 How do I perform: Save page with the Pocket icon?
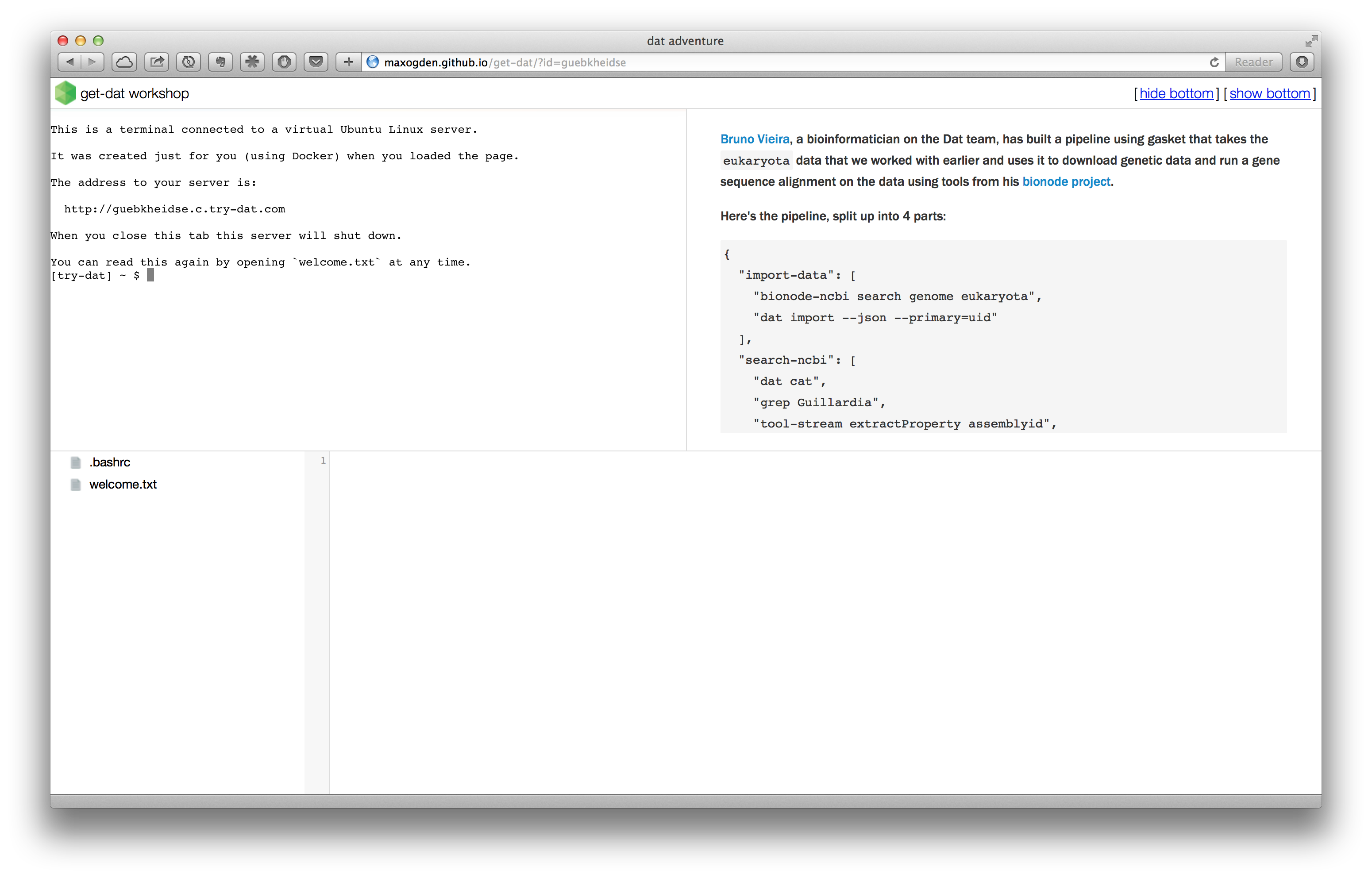(x=316, y=62)
